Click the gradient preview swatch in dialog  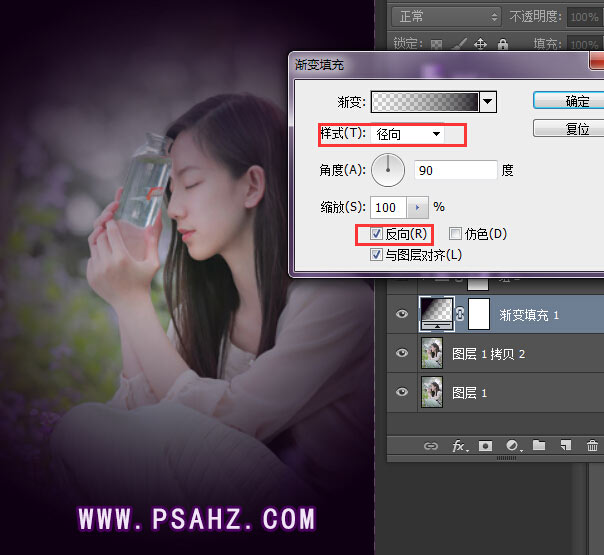coord(425,101)
